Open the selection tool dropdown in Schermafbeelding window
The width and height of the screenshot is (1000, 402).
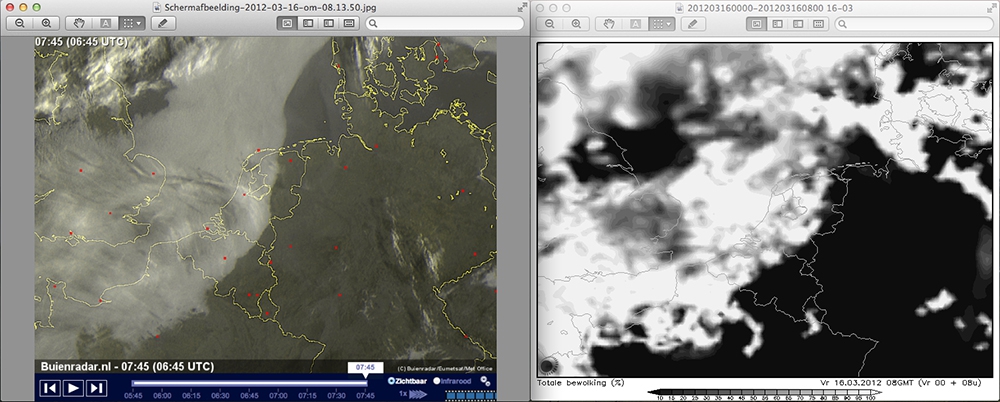pyautogui.click(x=132, y=23)
